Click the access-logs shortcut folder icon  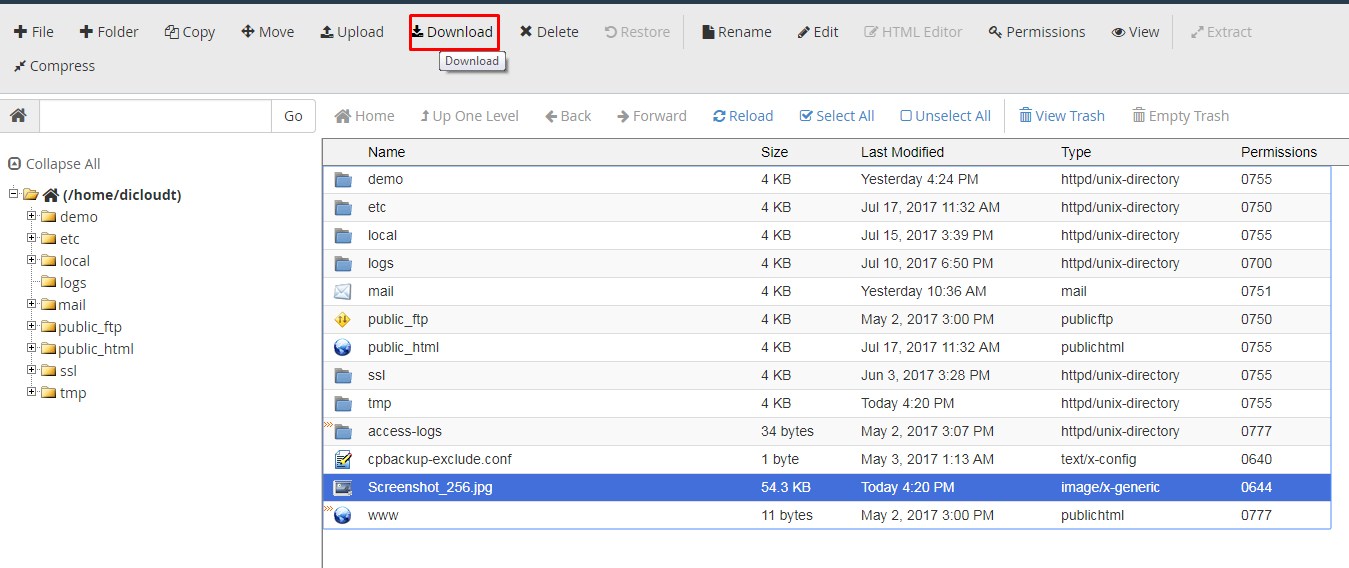pos(341,431)
